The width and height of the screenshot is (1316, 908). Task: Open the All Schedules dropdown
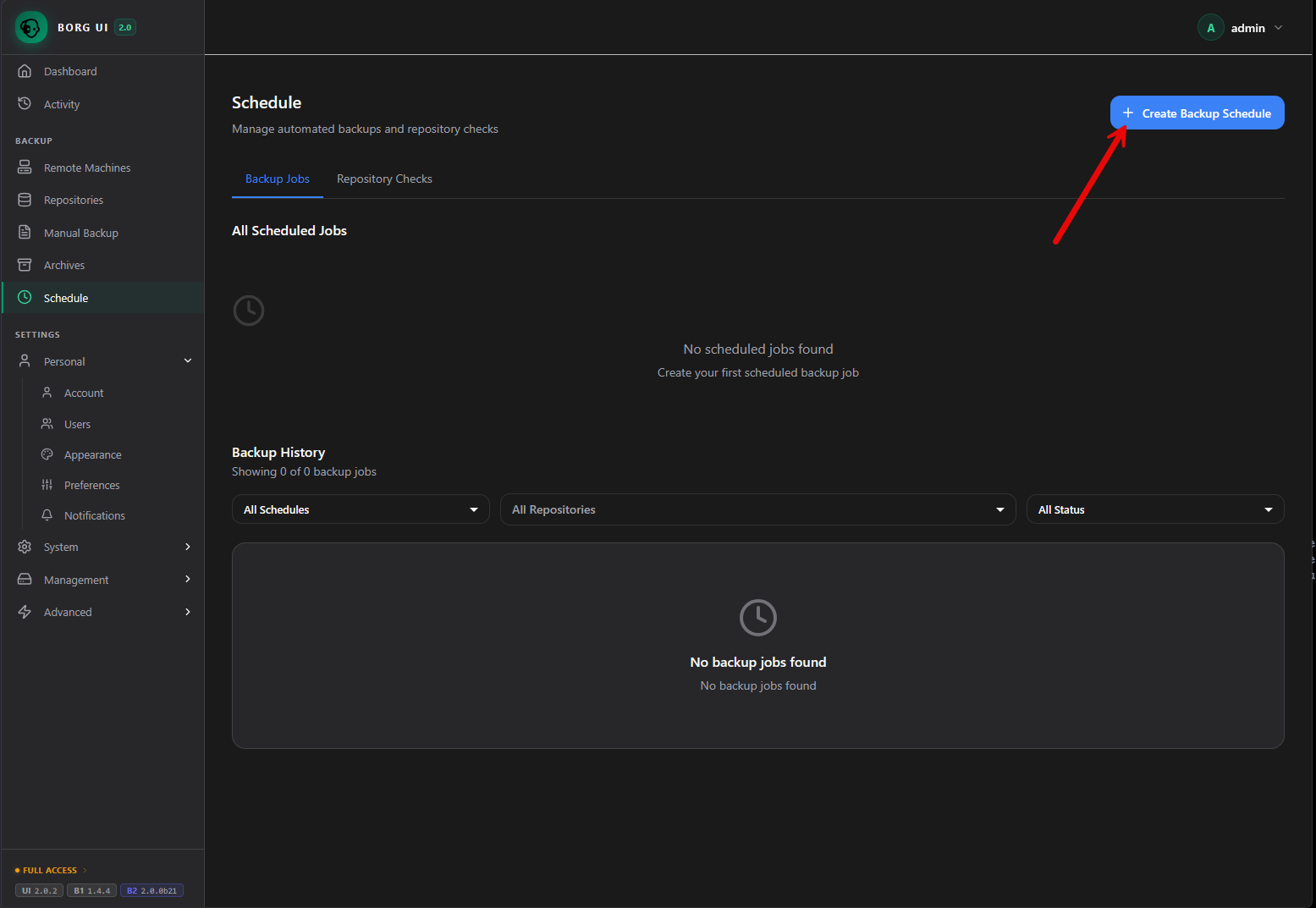tap(361, 509)
